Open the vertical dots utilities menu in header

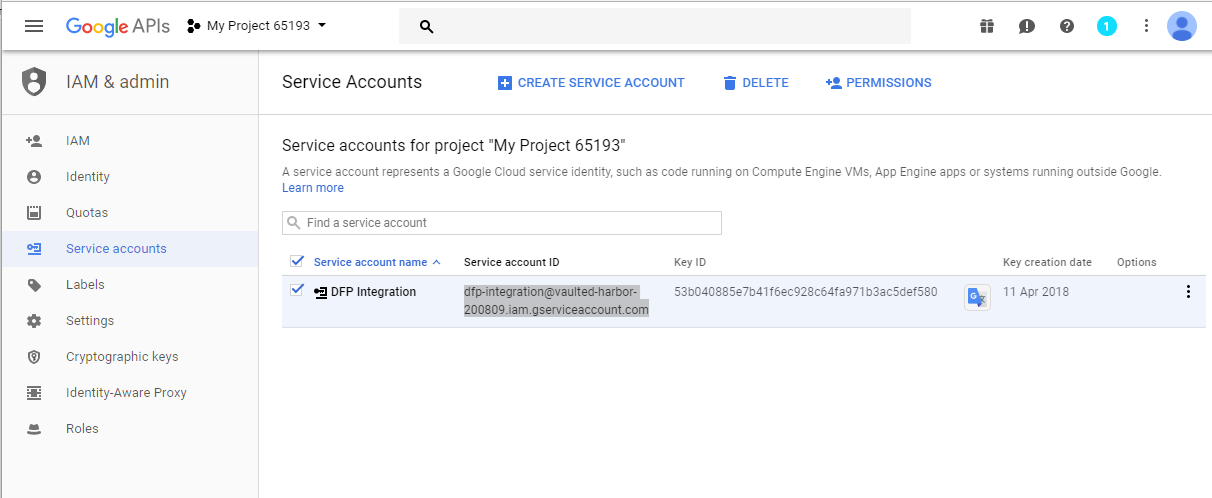click(1146, 26)
